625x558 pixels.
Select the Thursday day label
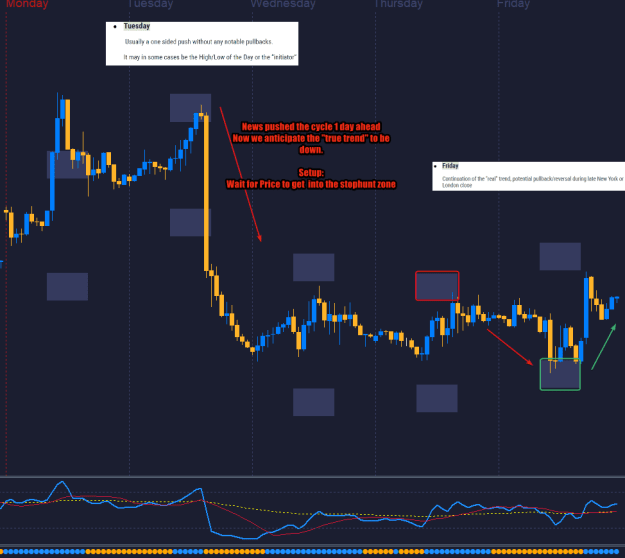coord(398,4)
